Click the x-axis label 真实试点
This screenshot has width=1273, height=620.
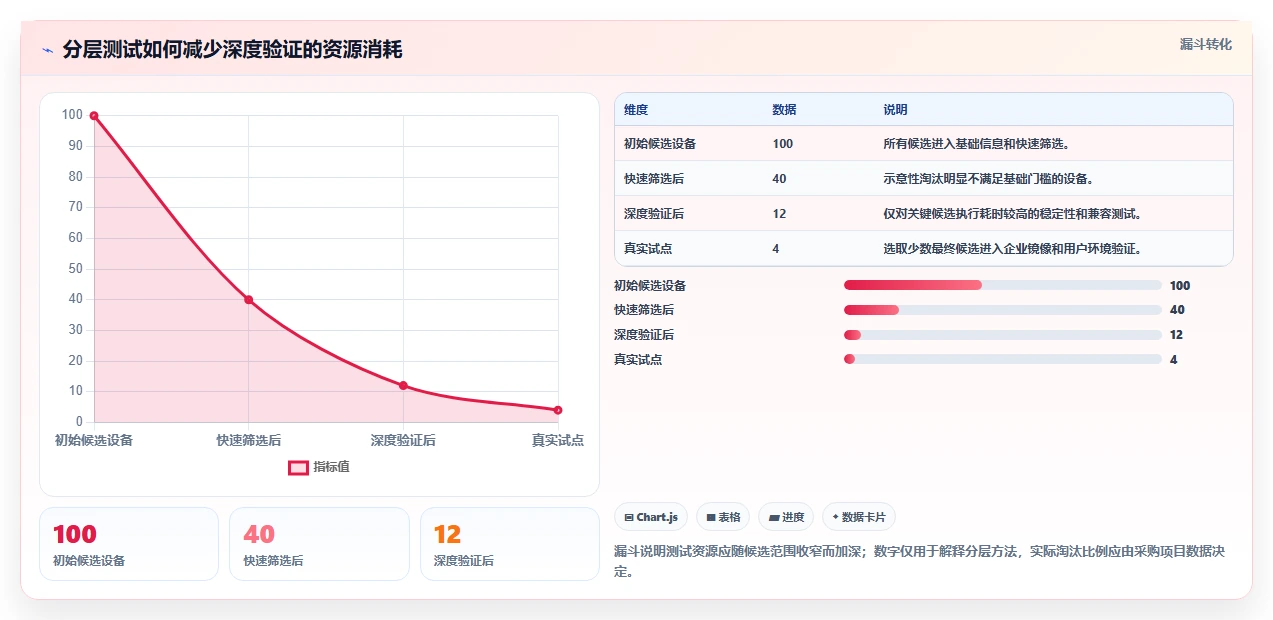(x=558, y=440)
